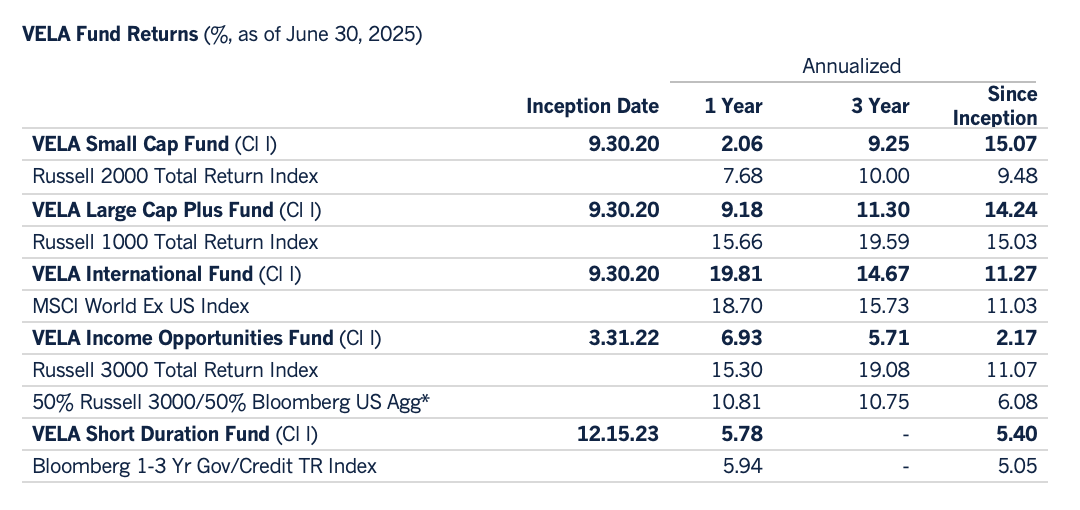The height and width of the screenshot is (510, 1080).
Task: Select the 15.07 since-inception return value
Action: [1009, 144]
